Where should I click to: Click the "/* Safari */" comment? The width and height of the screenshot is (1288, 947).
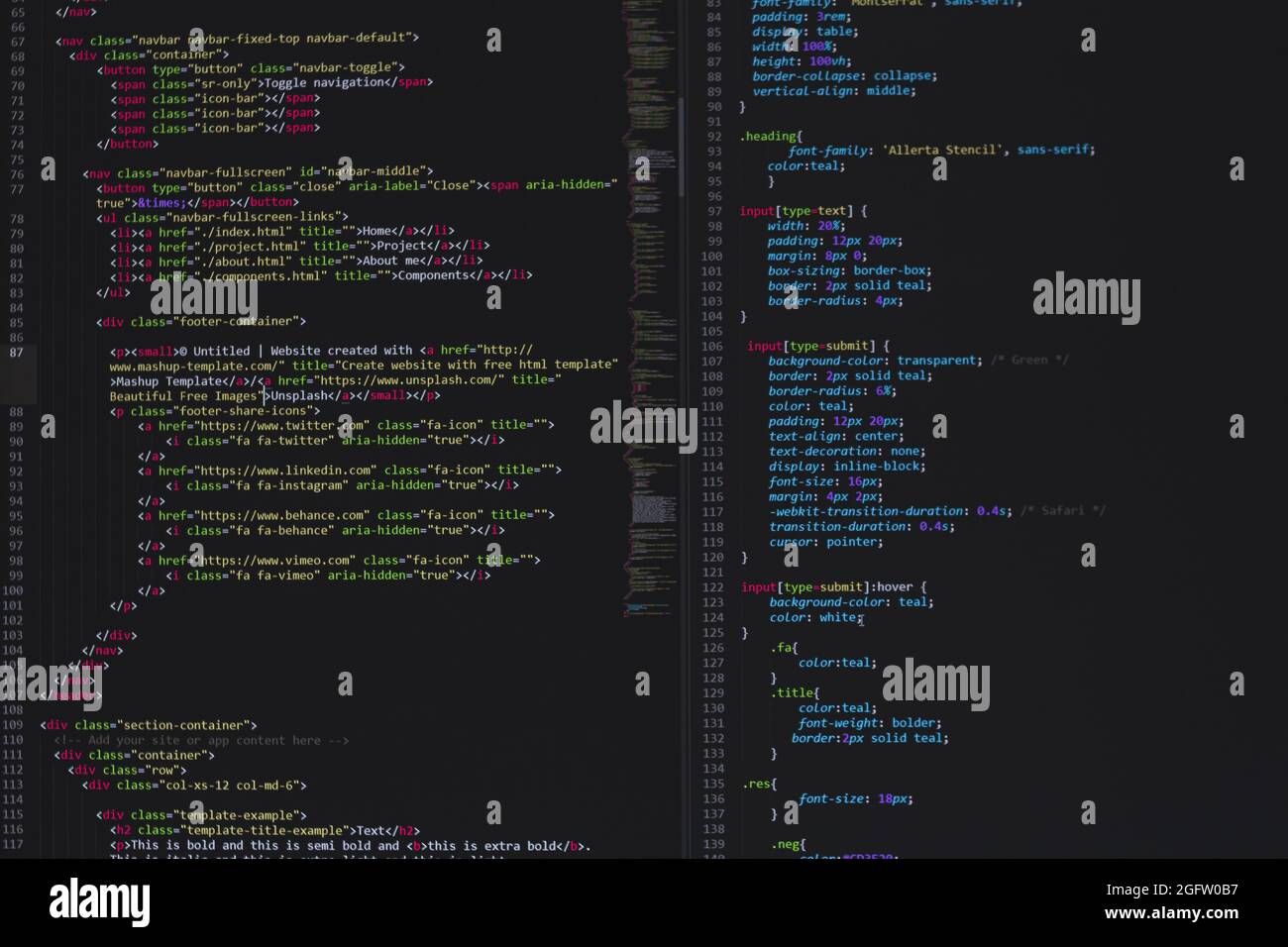(x=1063, y=511)
